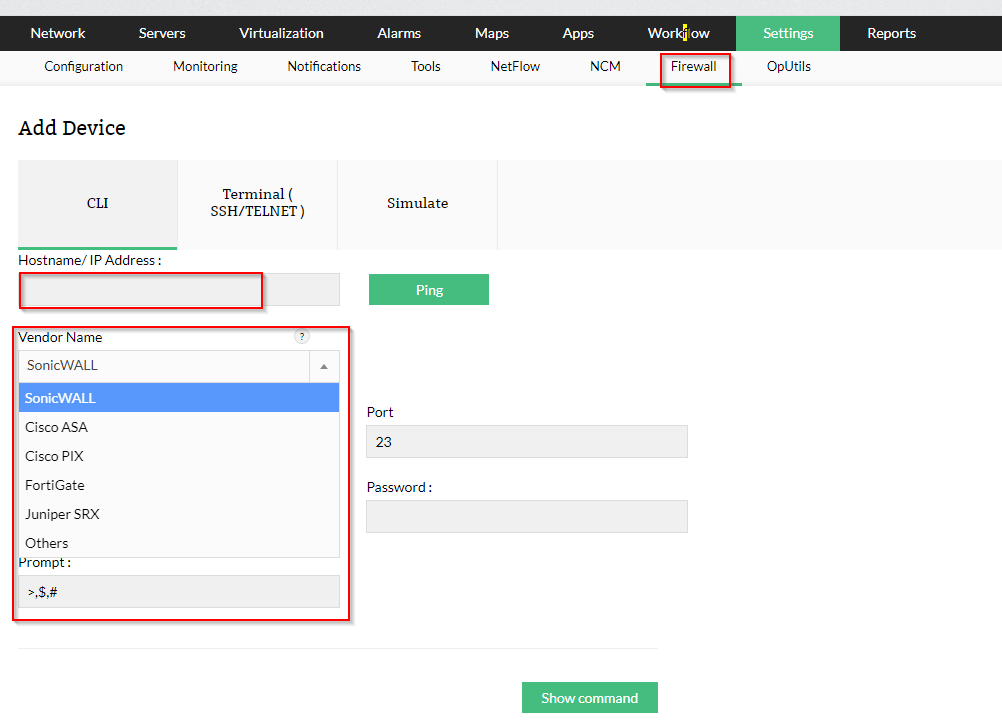Open the Alarms menu
1002x724 pixels.
click(399, 33)
